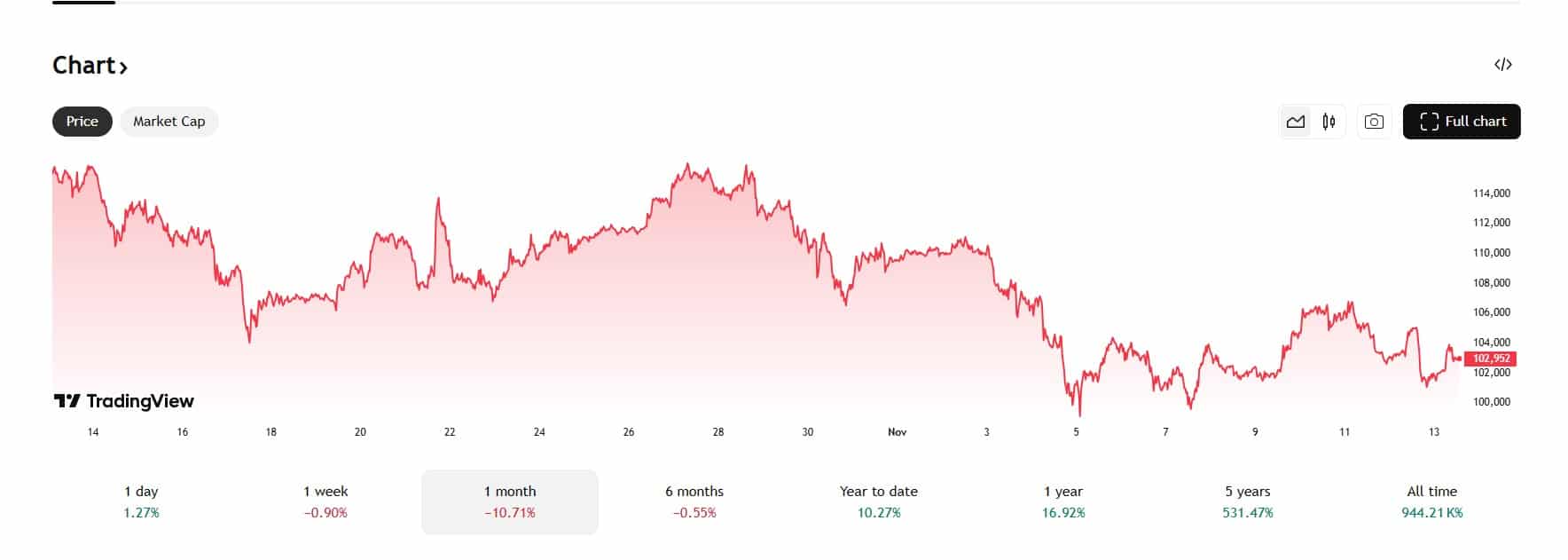Viewport: 1568px width, 560px height.
Task: Enable the line chart mode toggle
Action: (x=1296, y=122)
